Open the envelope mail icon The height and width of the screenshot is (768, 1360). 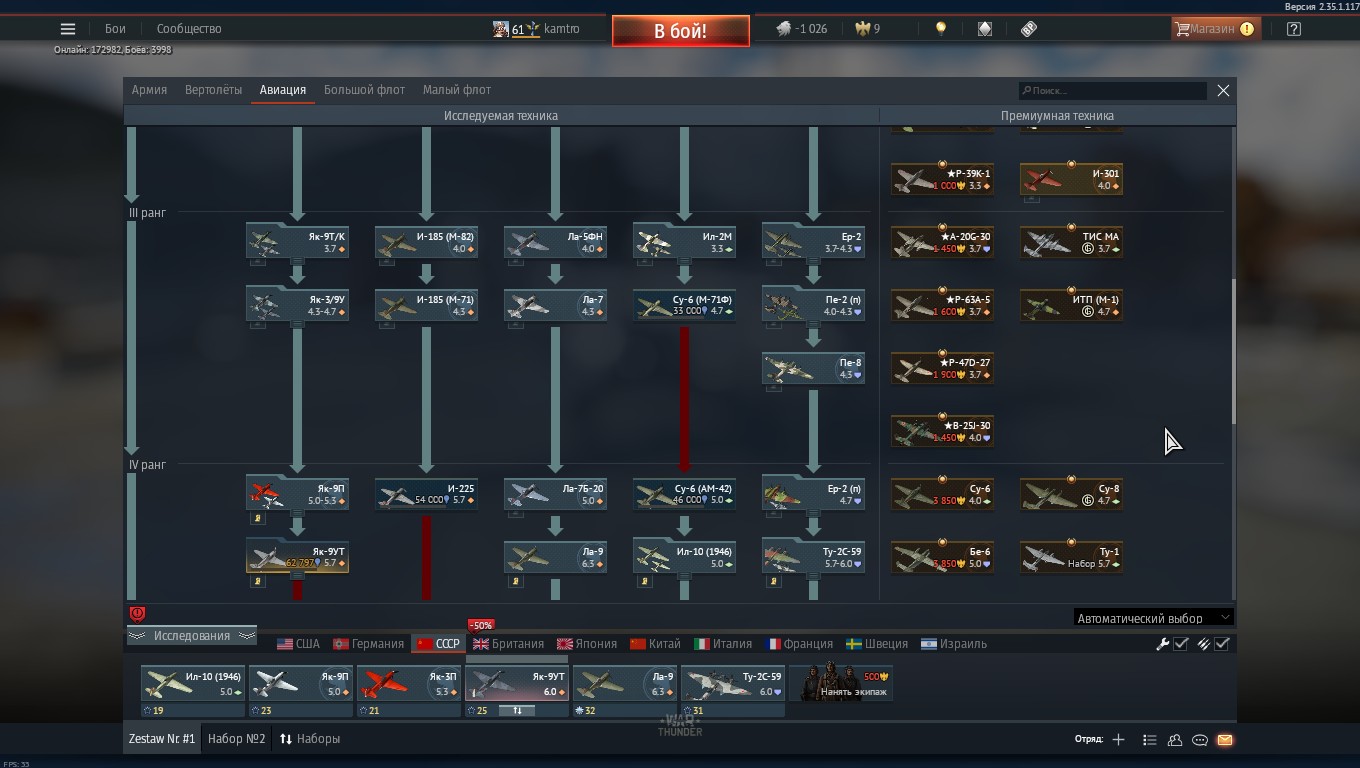point(1225,740)
